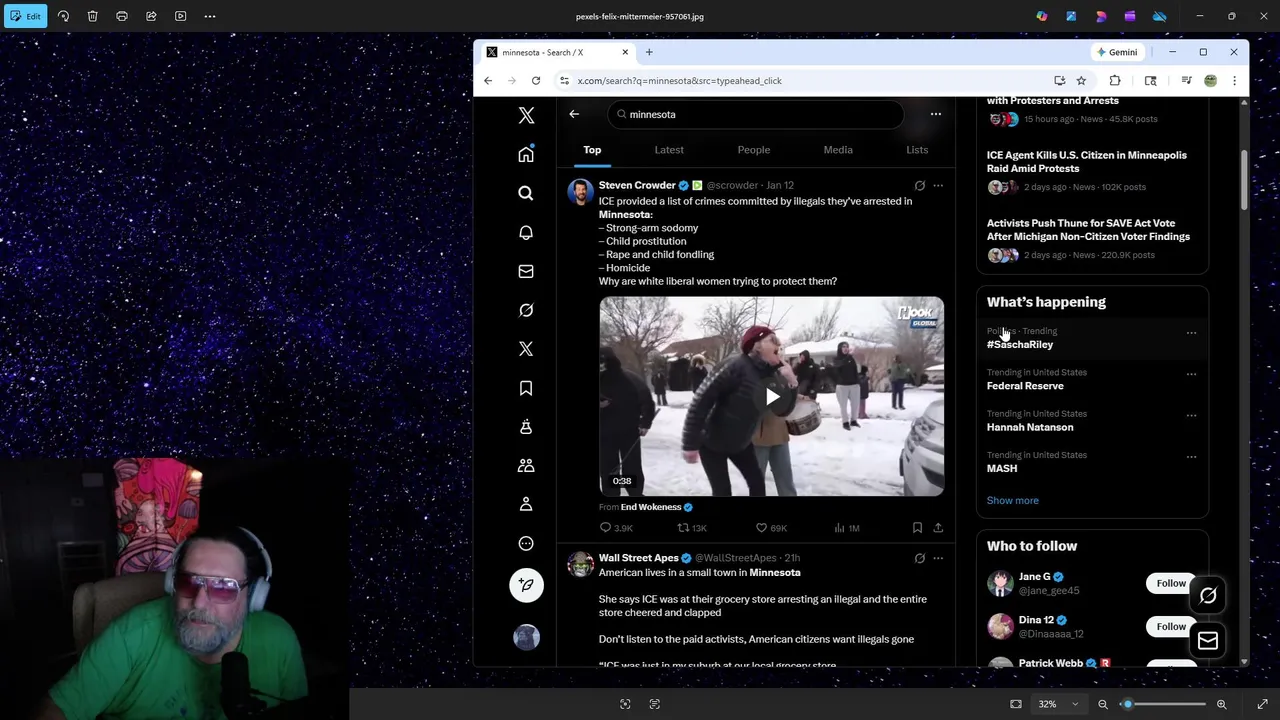Bookmark this page with star icon

pyautogui.click(x=1081, y=81)
